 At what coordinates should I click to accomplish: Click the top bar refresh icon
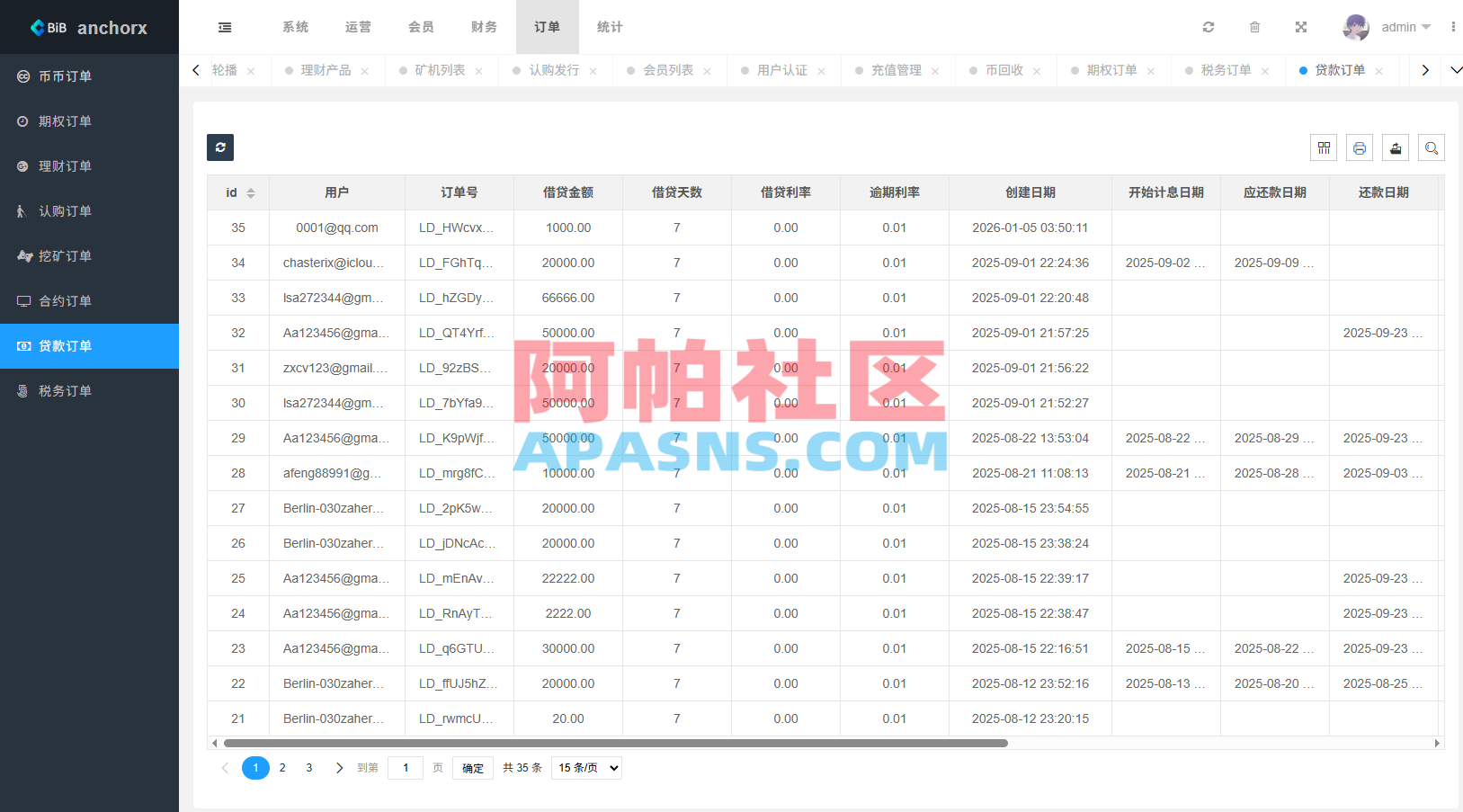click(x=1209, y=27)
